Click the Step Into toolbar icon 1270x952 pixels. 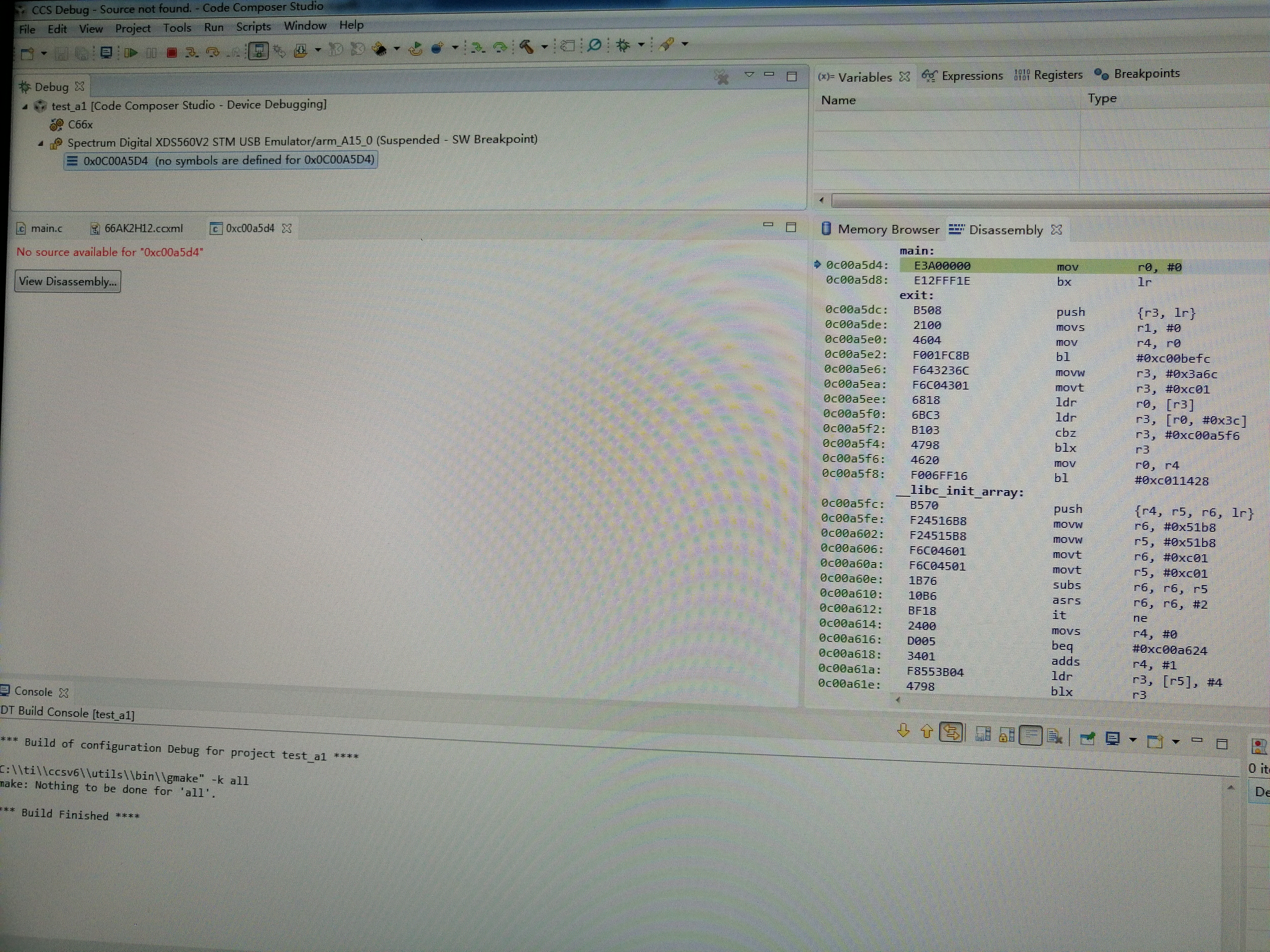pos(192,53)
